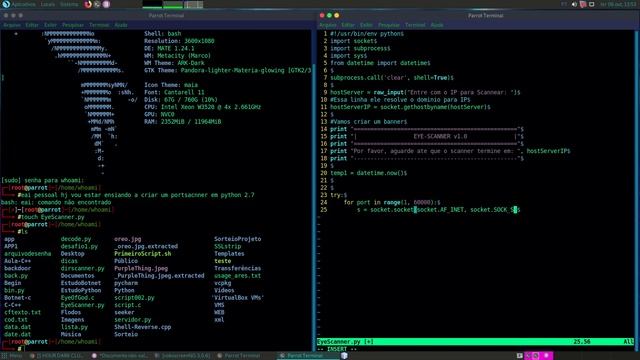Image resolution: width=640 pixels, height=360 pixels.
Task: Switch to Documento sem salvar taskbar window
Action: tap(120, 356)
